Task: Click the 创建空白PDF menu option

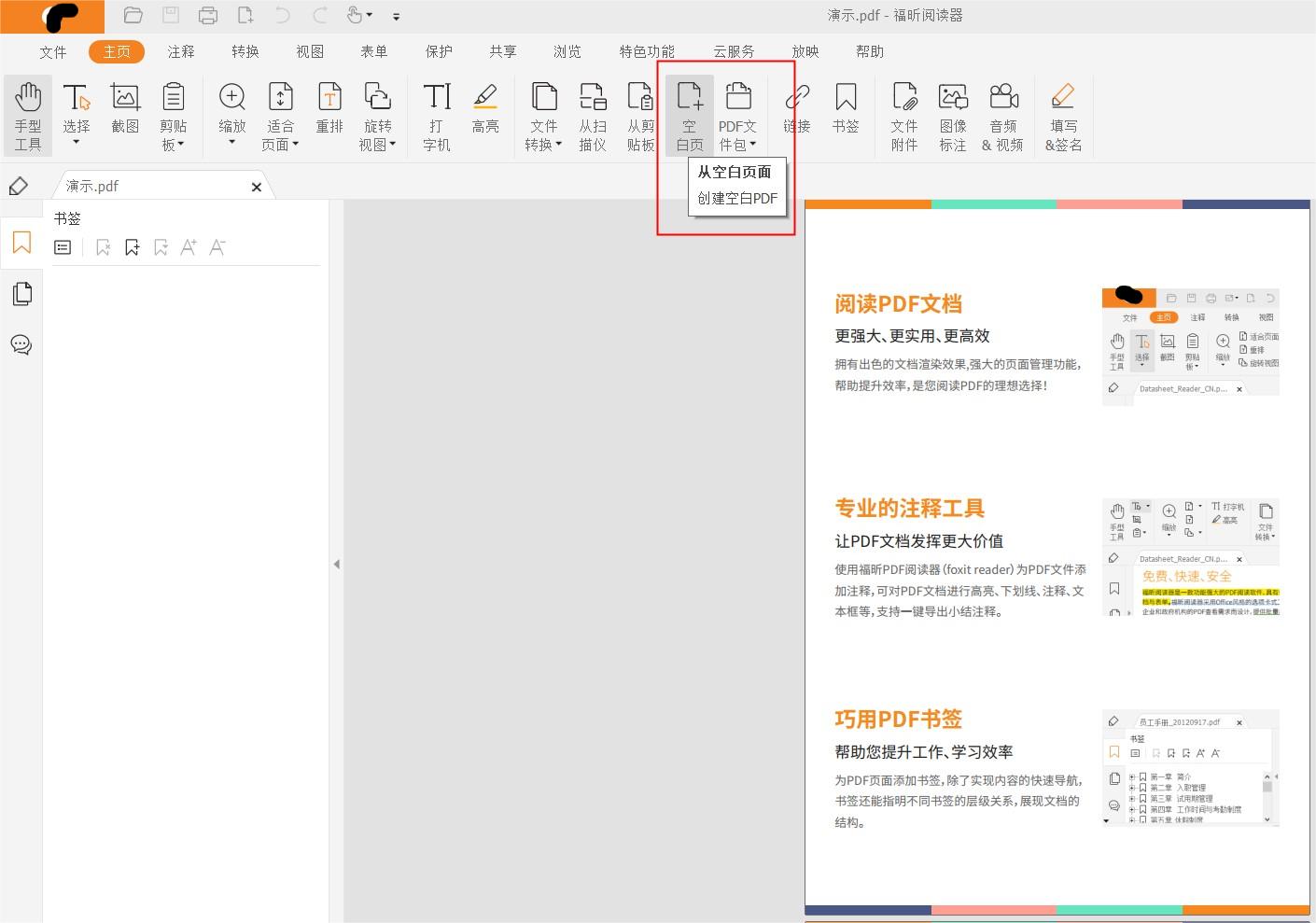Action: click(736, 198)
